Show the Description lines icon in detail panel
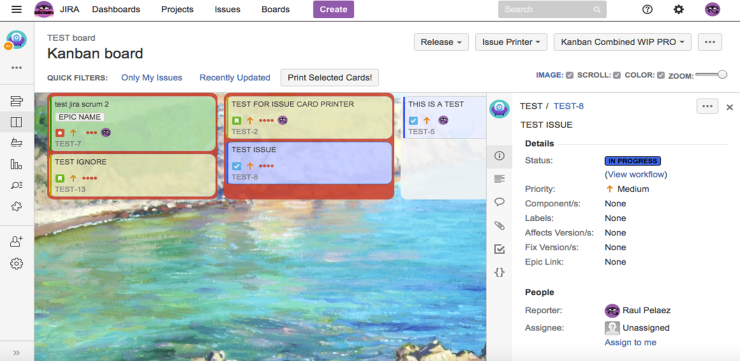 pyautogui.click(x=499, y=179)
